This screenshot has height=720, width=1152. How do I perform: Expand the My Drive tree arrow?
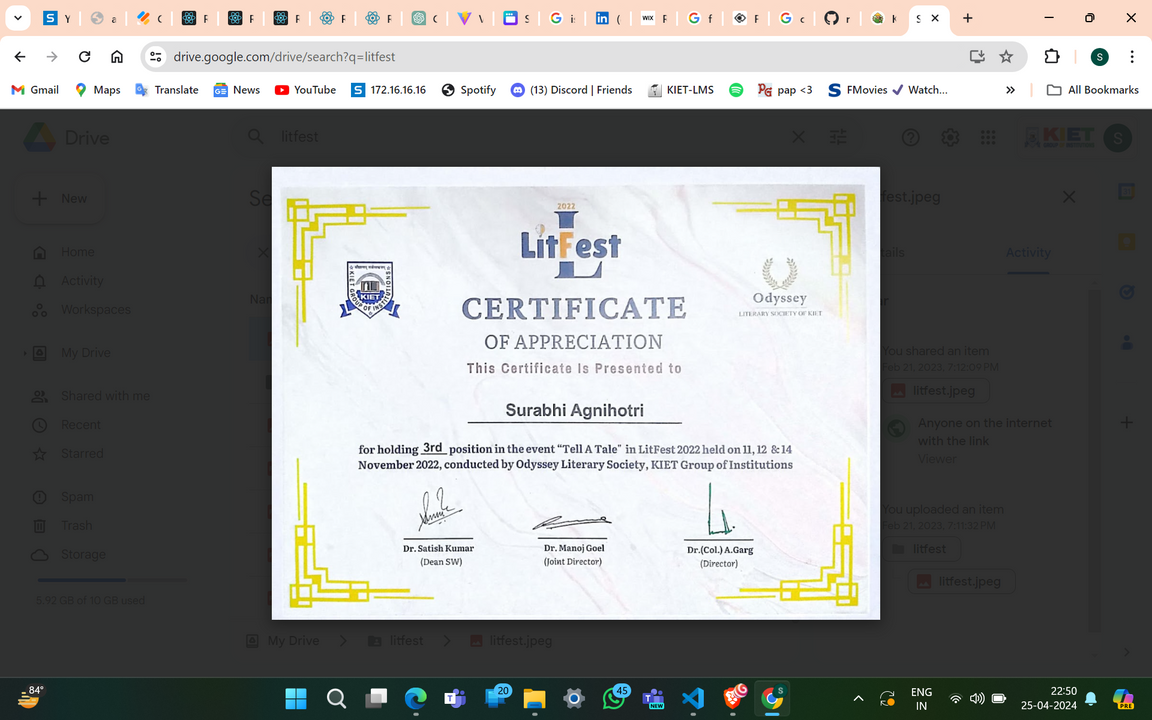[x=25, y=353]
